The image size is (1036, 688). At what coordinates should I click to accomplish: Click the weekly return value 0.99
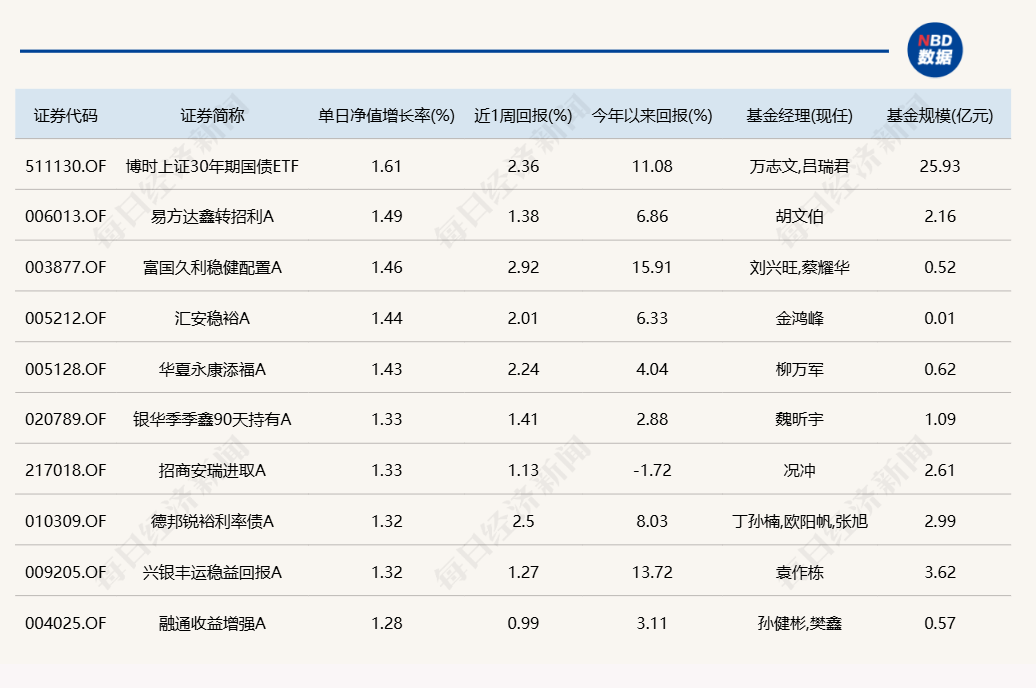[x=523, y=623]
